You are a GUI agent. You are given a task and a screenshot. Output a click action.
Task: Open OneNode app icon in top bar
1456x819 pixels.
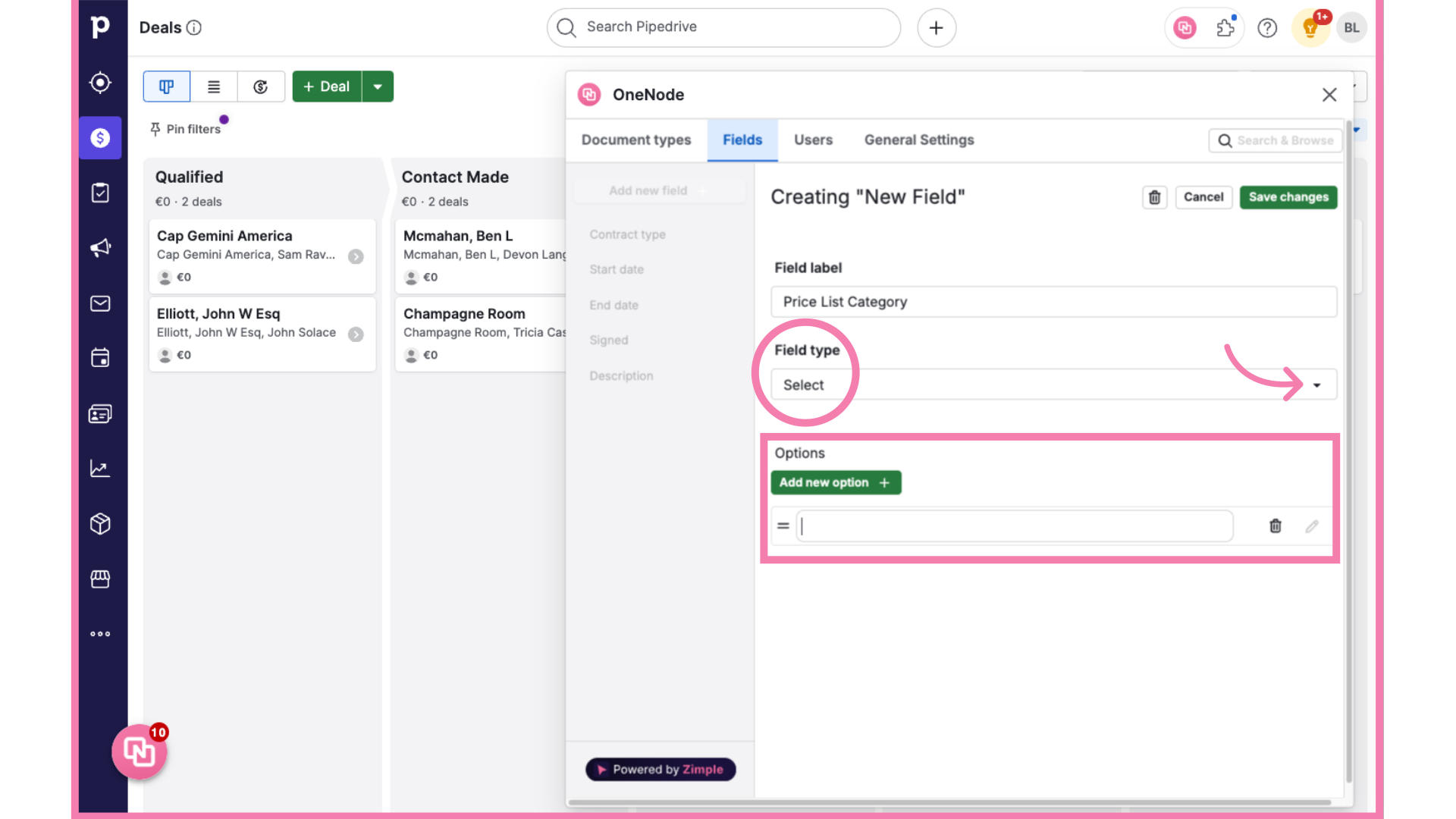tap(1185, 28)
